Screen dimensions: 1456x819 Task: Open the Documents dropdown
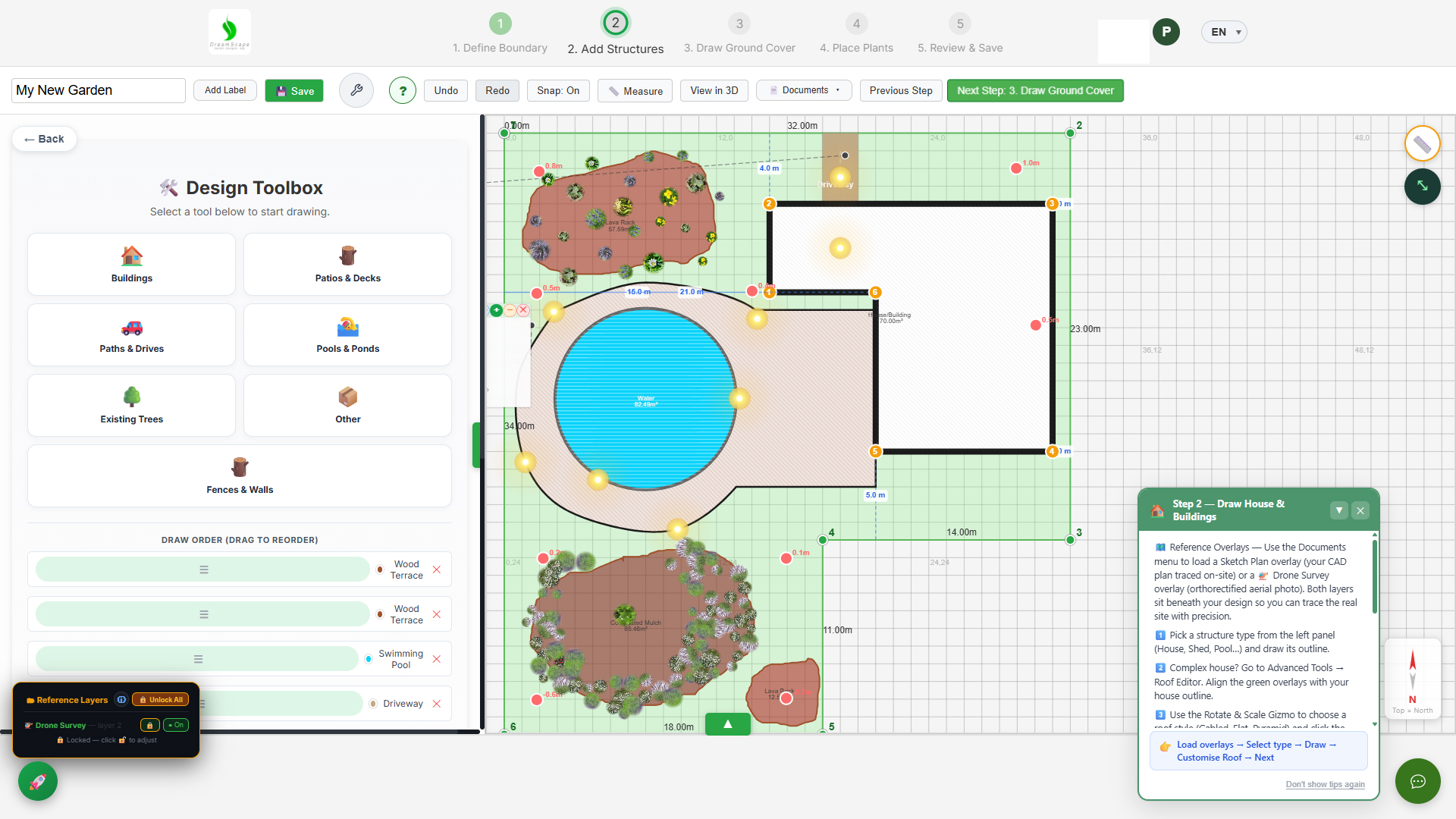804,90
